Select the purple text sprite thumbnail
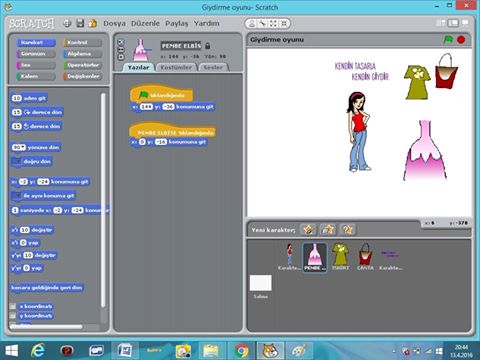The image size is (480, 360). pos(390,257)
